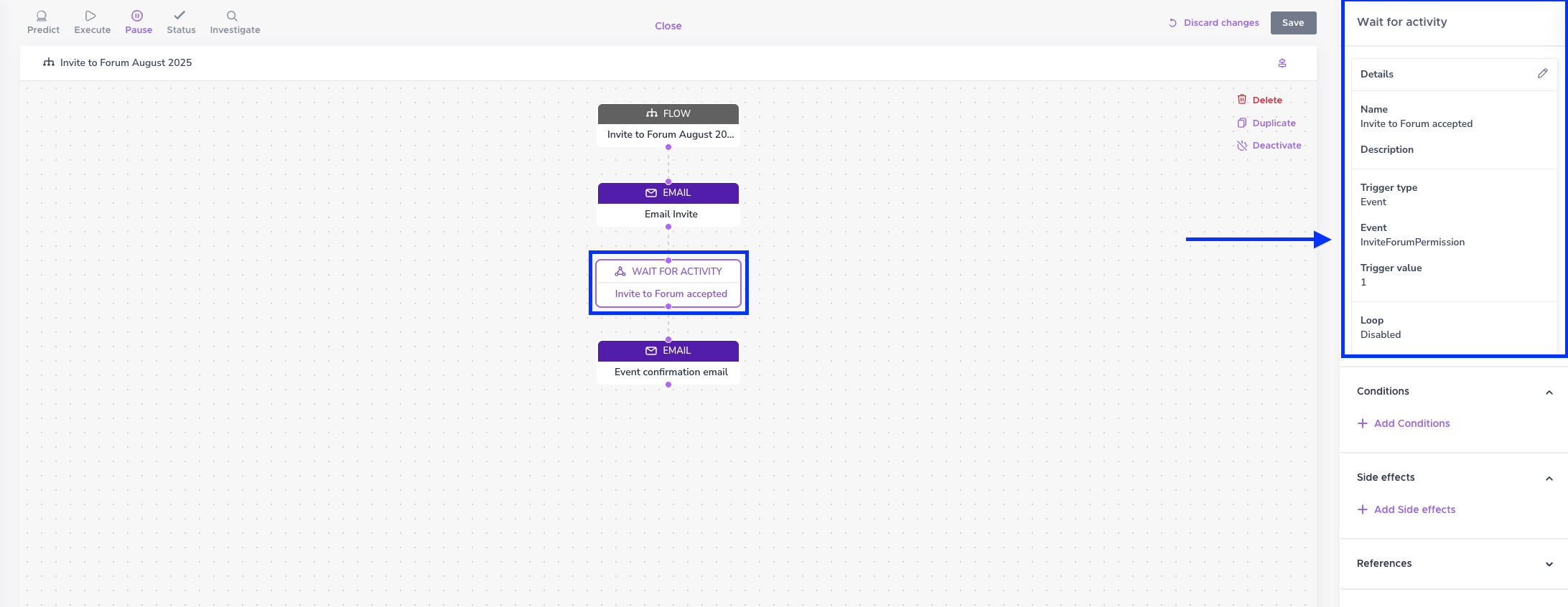Image resolution: width=1568 pixels, height=607 pixels.
Task: Select the FLOW node header
Action: point(668,113)
